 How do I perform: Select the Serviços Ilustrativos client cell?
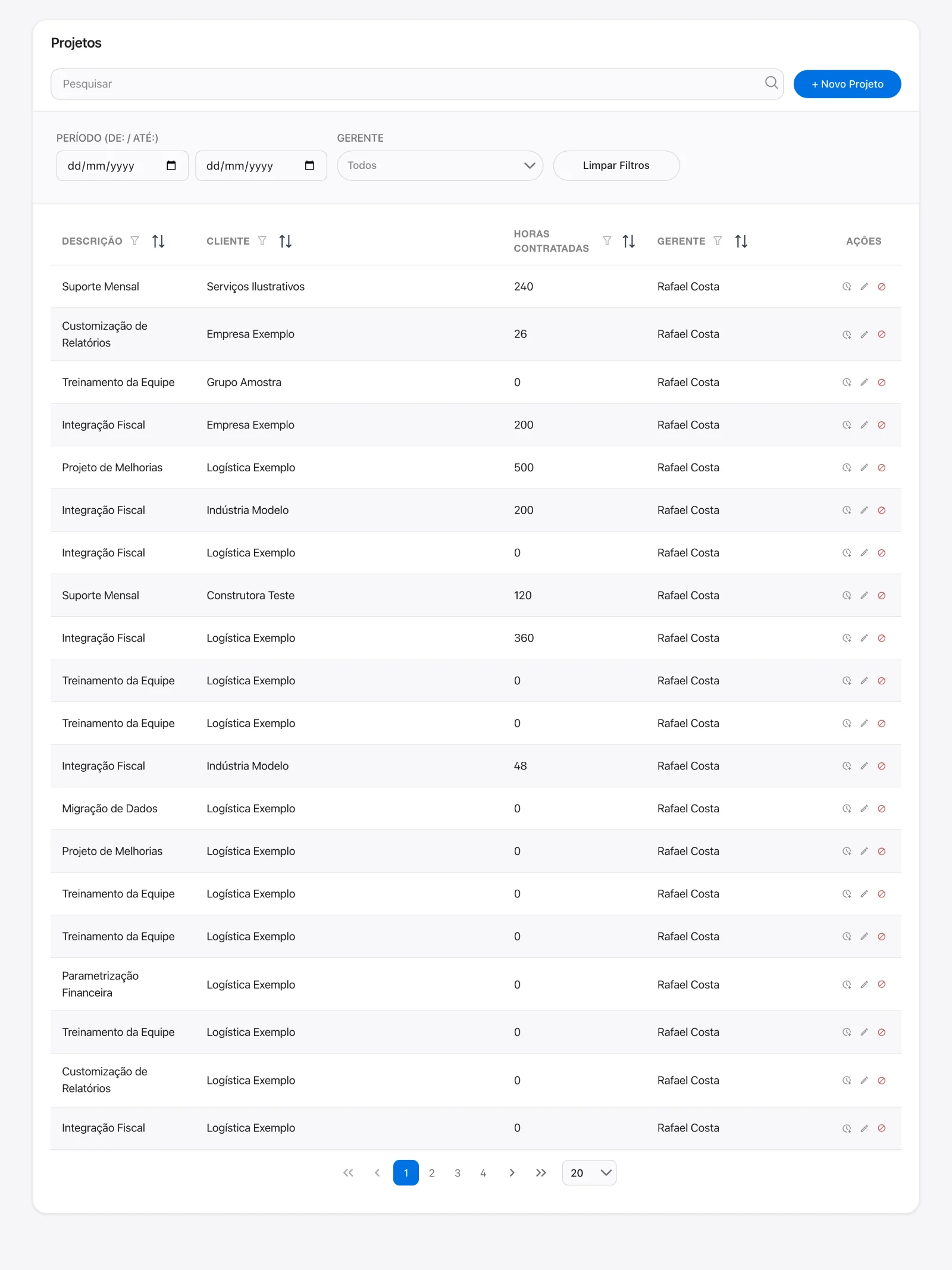pos(256,287)
